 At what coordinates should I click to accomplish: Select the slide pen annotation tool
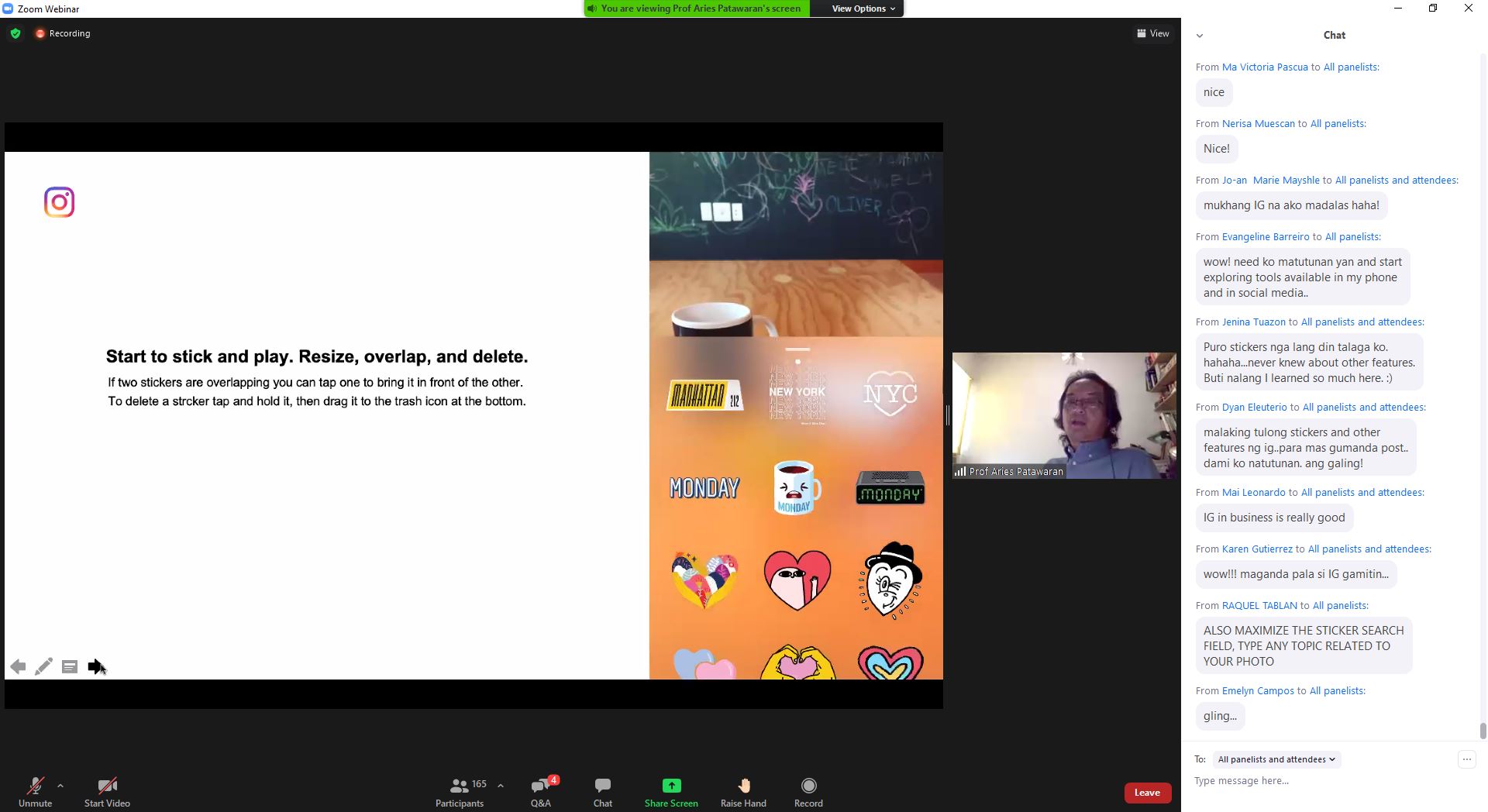(43, 666)
